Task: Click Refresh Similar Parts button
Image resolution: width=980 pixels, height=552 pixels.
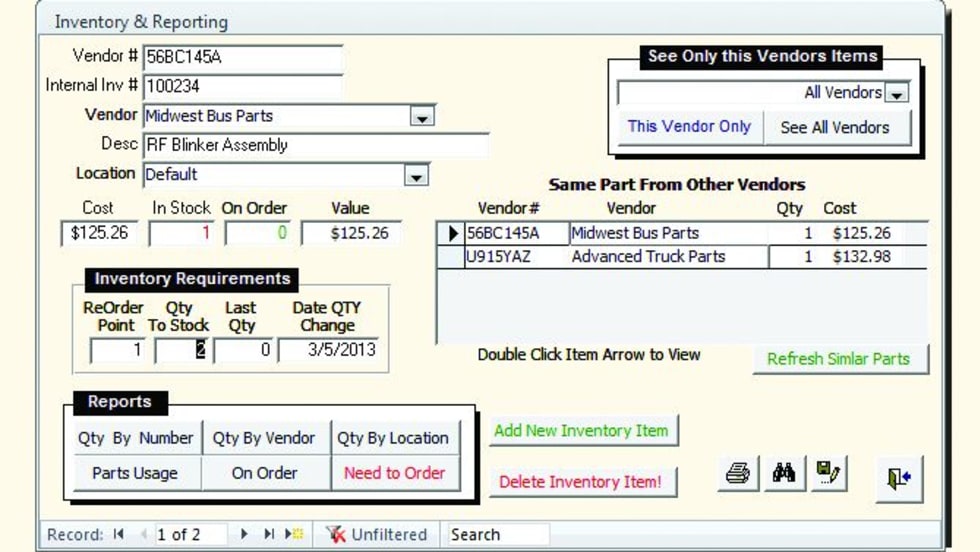Action: [x=838, y=359]
